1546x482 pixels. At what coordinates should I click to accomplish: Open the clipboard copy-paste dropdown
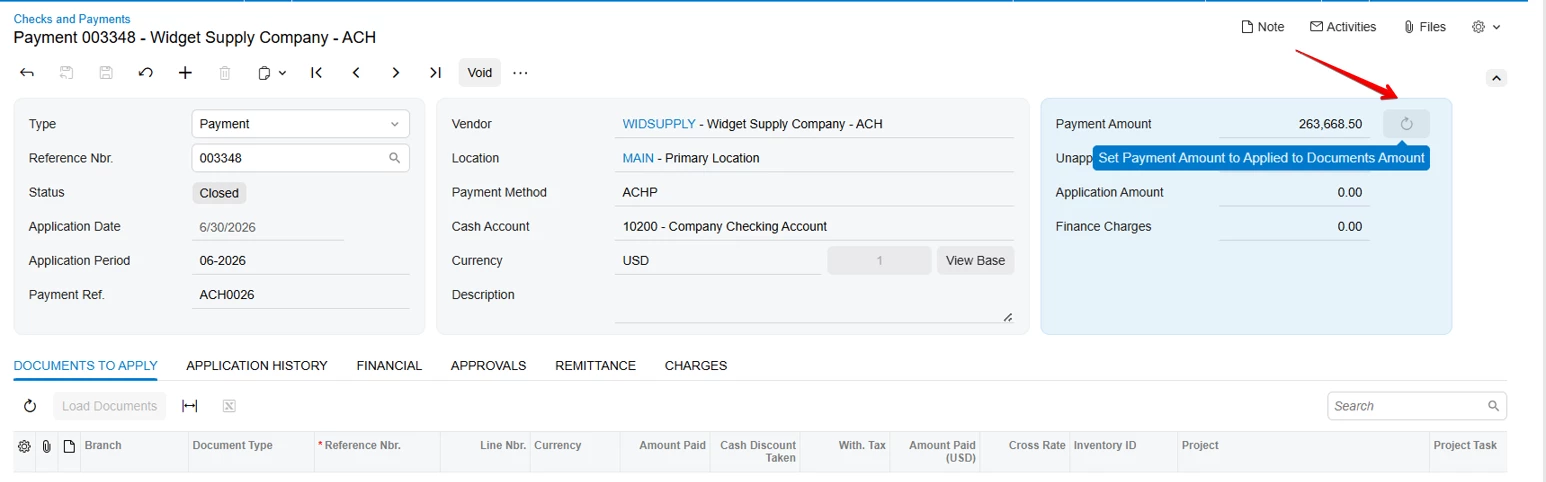(x=271, y=73)
